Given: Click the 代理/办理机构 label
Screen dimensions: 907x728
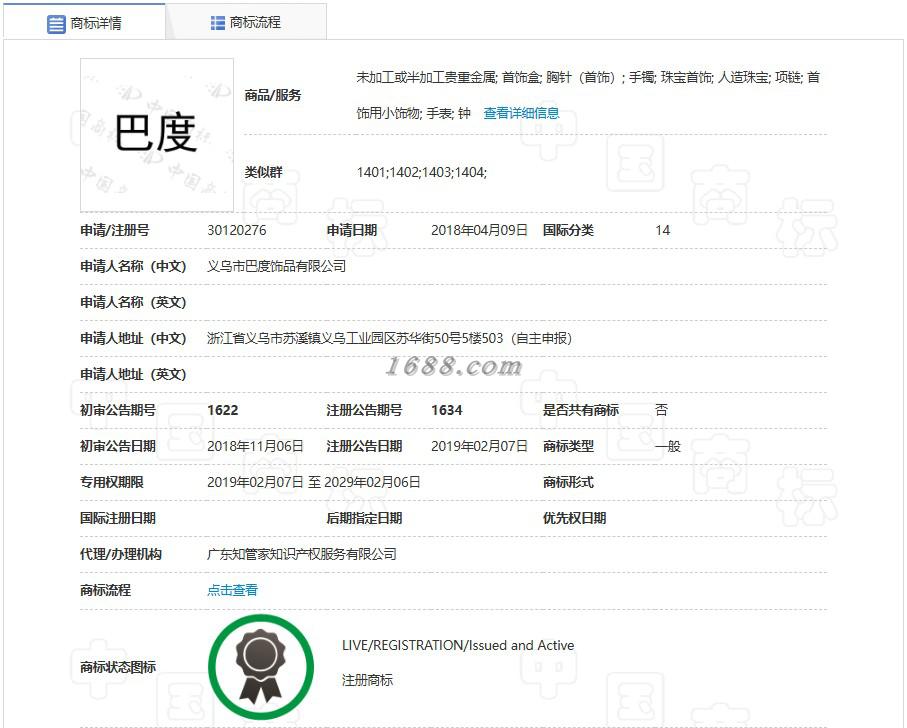Looking at the screenshot, I should pyautogui.click(x=121, y=554).
